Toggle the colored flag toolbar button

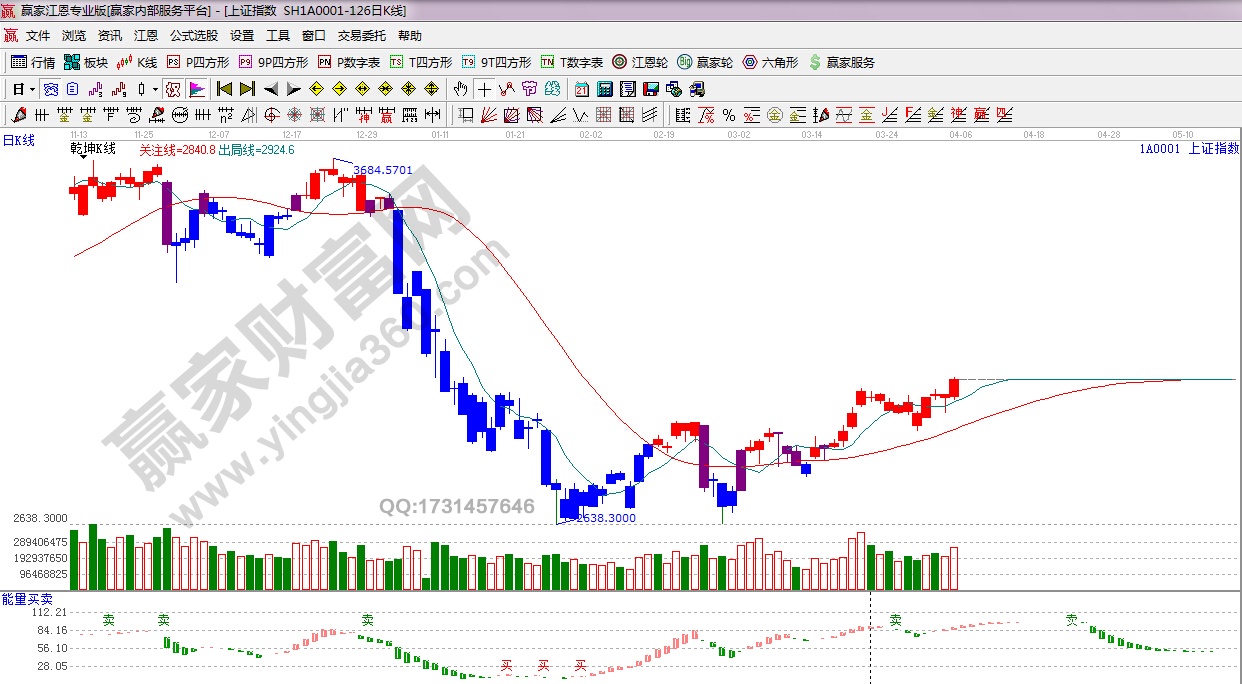[x=196, y=89]
